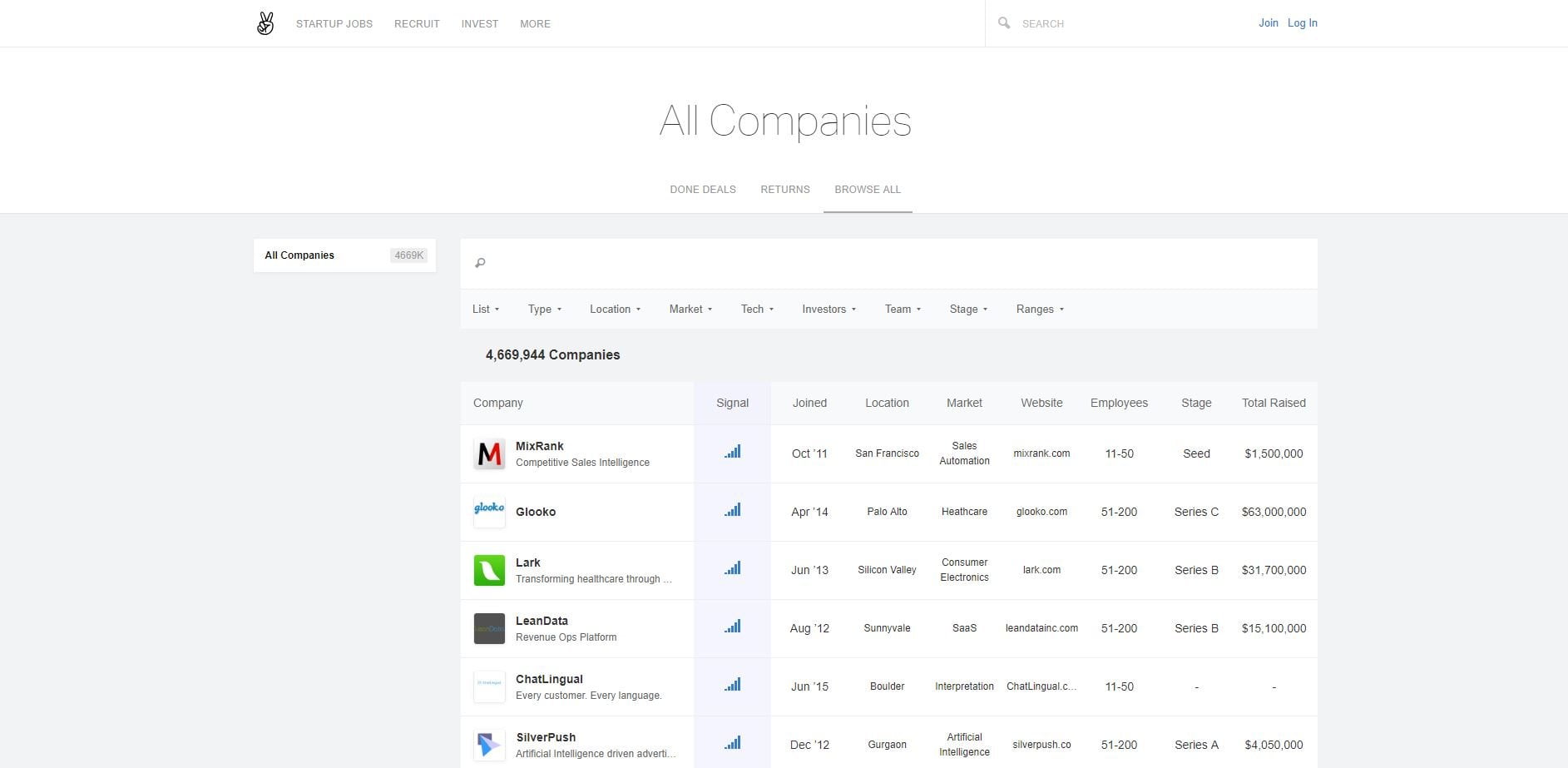Click the signal bars icon for LeanData
This screenshot has height=768, width=1568.
click(732, 627)
